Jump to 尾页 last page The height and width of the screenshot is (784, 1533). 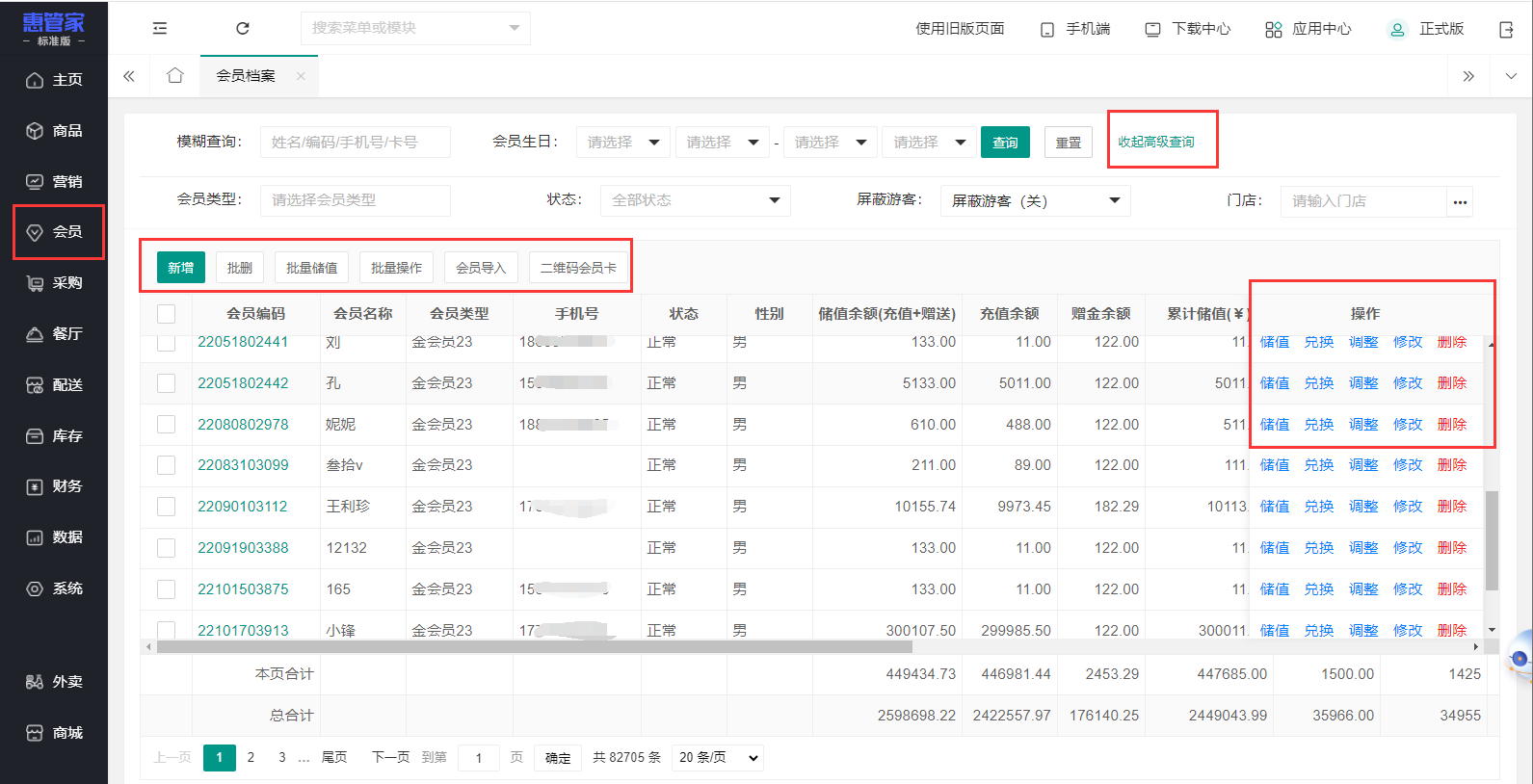[x=334, y=758]
